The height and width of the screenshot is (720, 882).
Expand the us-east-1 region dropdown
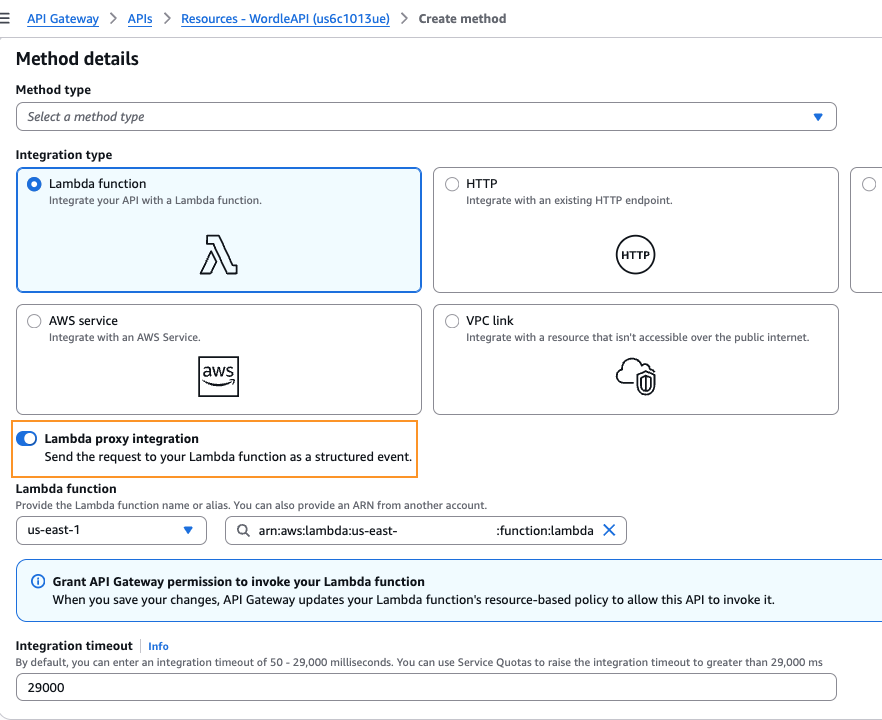111,530
